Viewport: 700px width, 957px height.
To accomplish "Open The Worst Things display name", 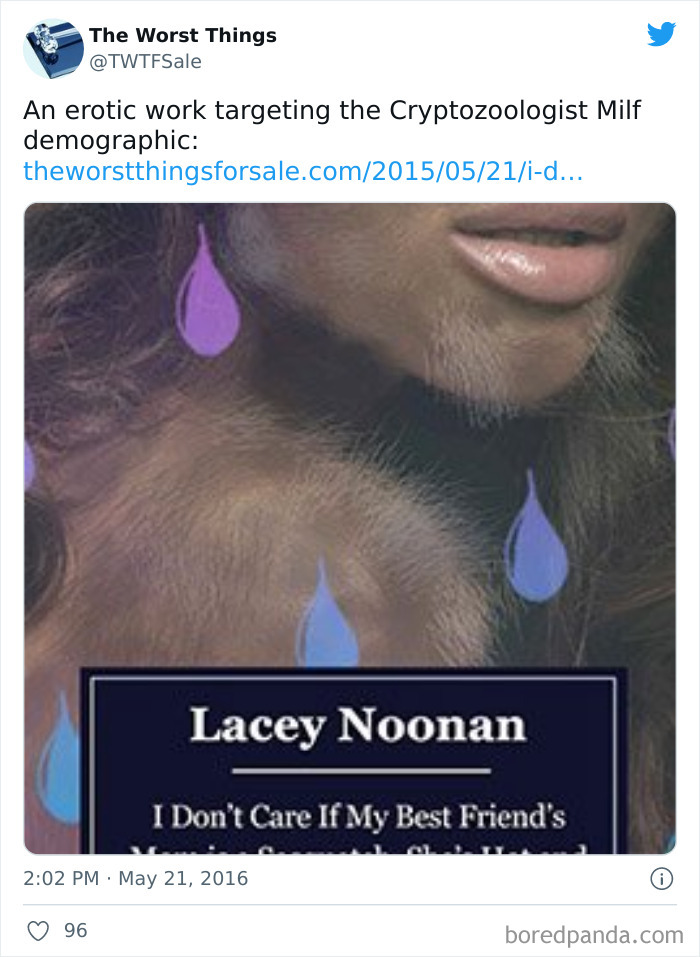I will 183,35.
